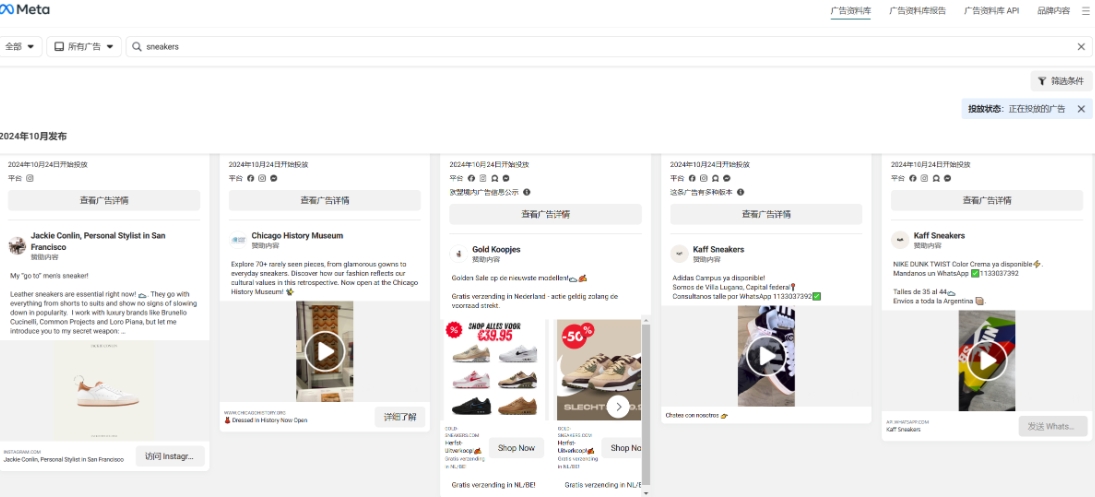The height and width of the screenshot is (497, 1095).
Task: Open the 筛选条件 filters panel
Action: point(1061,81)
